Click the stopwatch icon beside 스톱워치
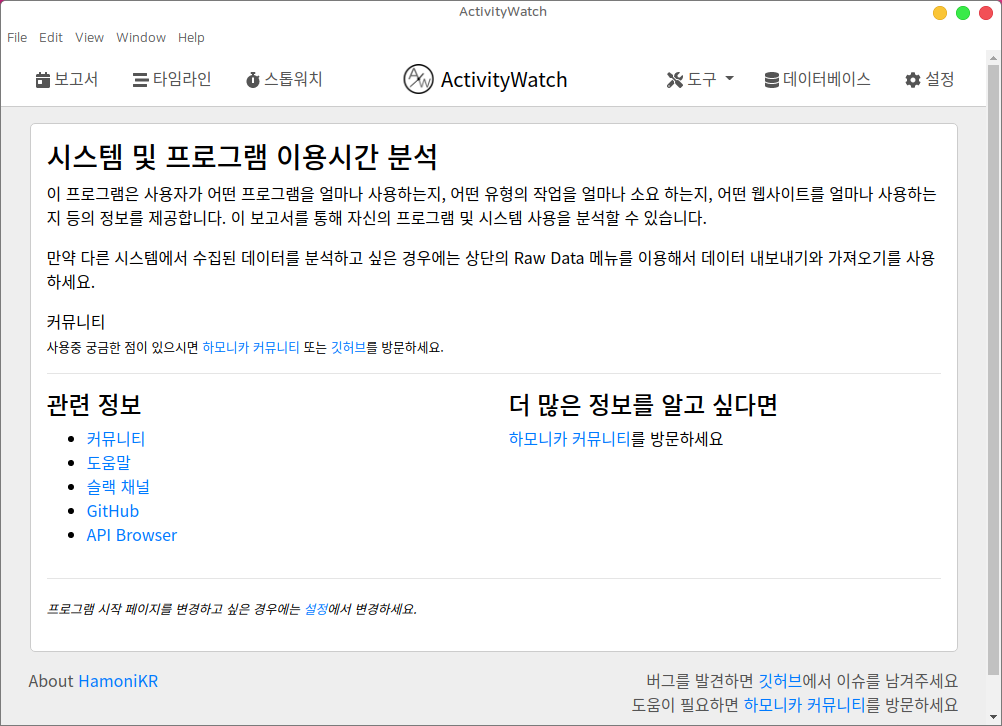This screenshot has height=726, width=1002. [x=253, y=80]
